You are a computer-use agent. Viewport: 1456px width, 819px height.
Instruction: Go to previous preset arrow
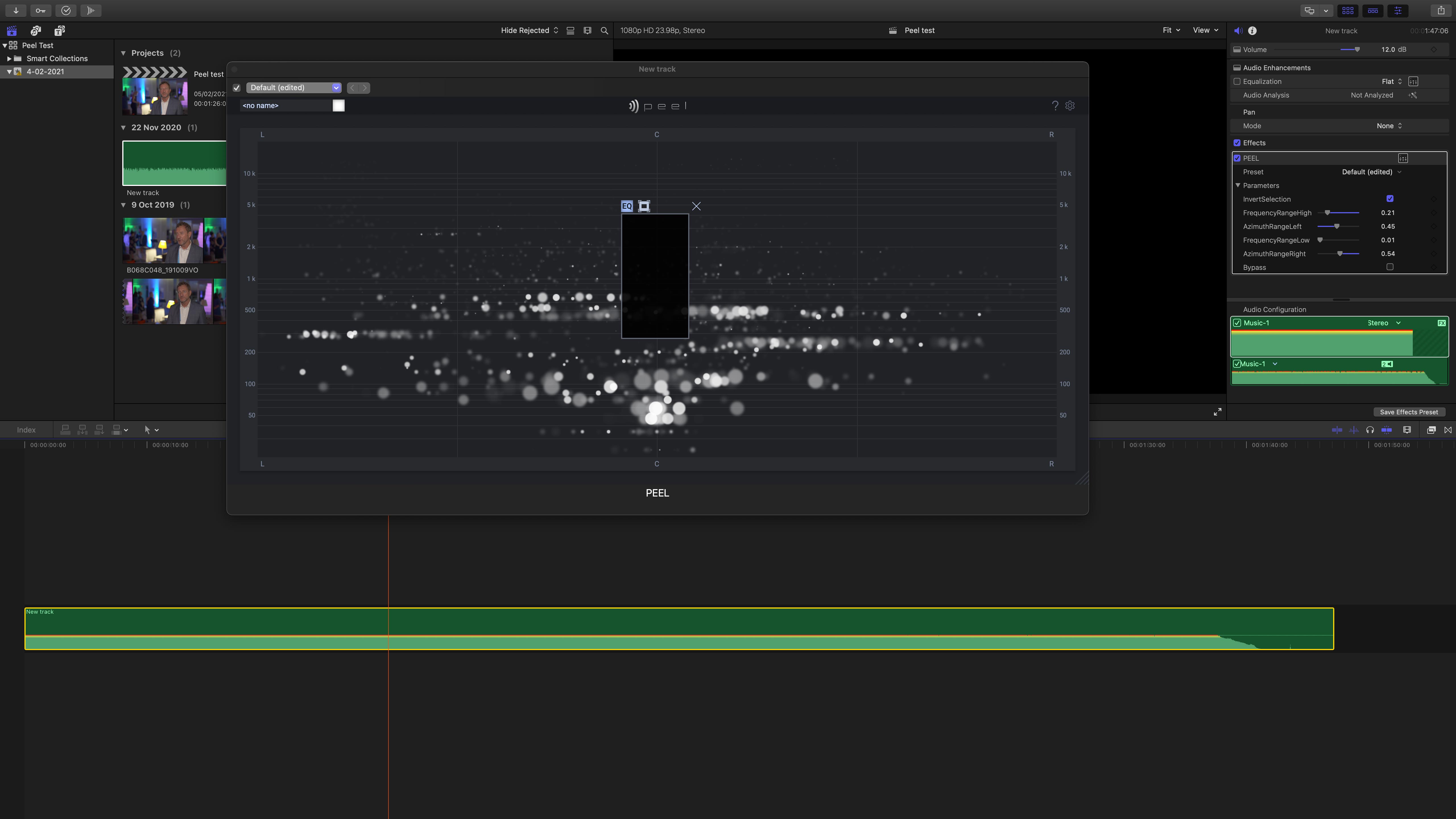(353, 88)
